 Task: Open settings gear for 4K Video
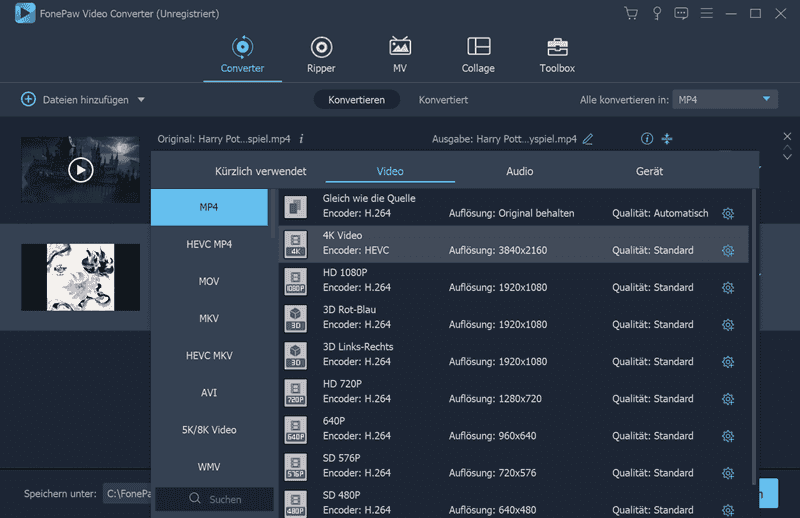click(728, 251)
